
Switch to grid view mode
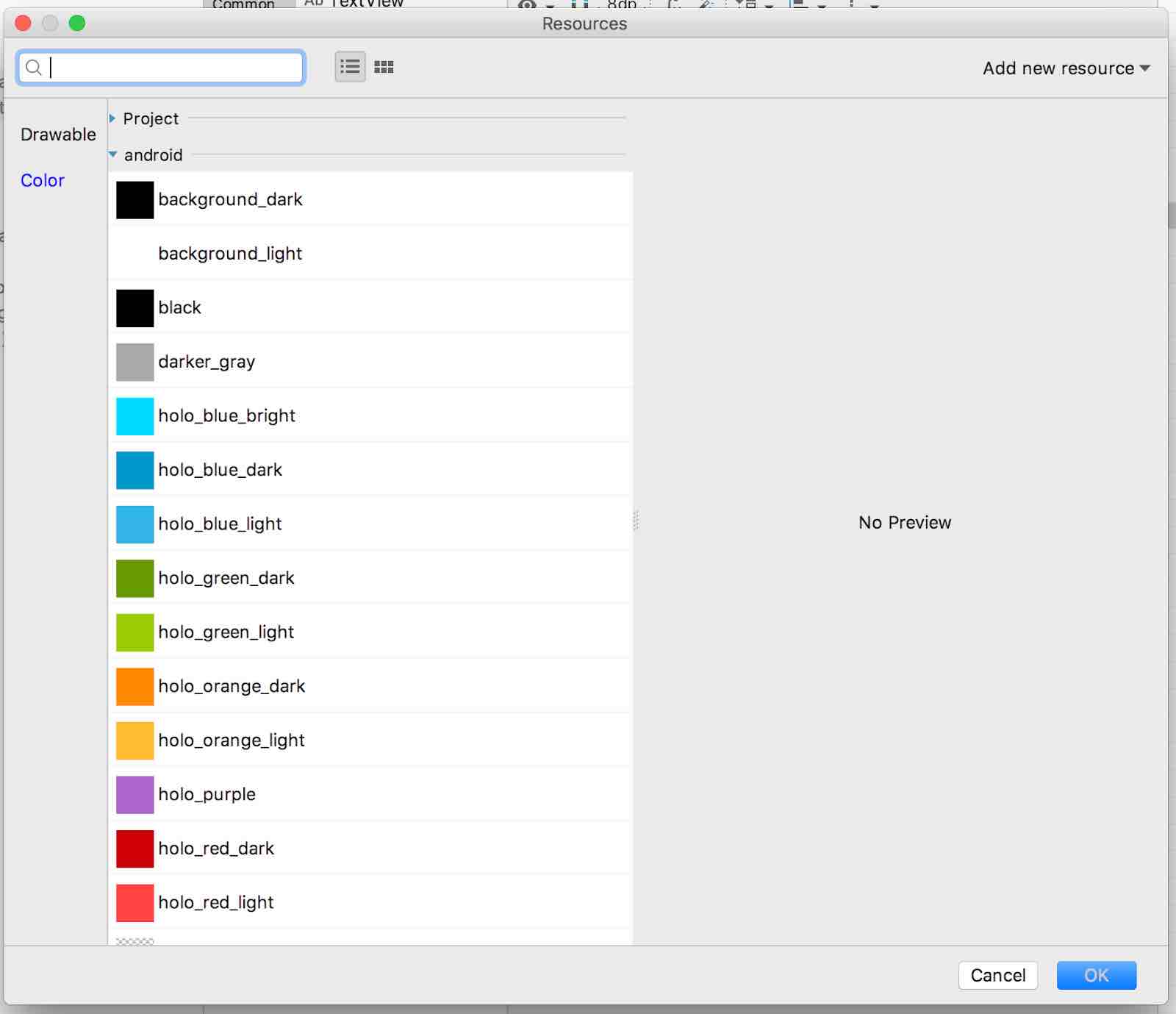coord(384,67)
